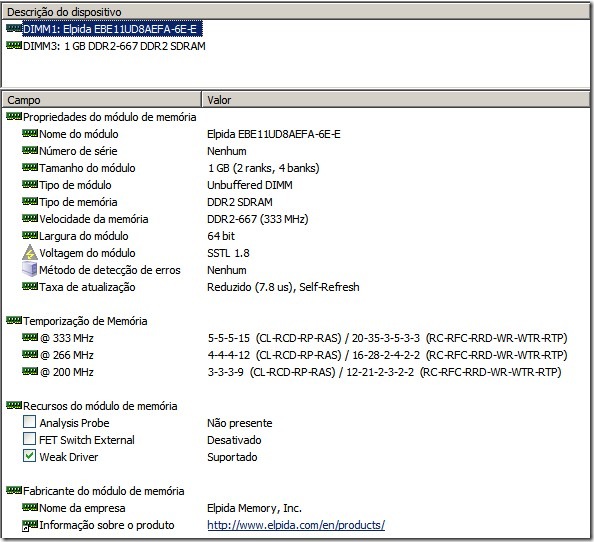
Task: Click the Taxa de atualização row icon
Action: pos(30,286)
